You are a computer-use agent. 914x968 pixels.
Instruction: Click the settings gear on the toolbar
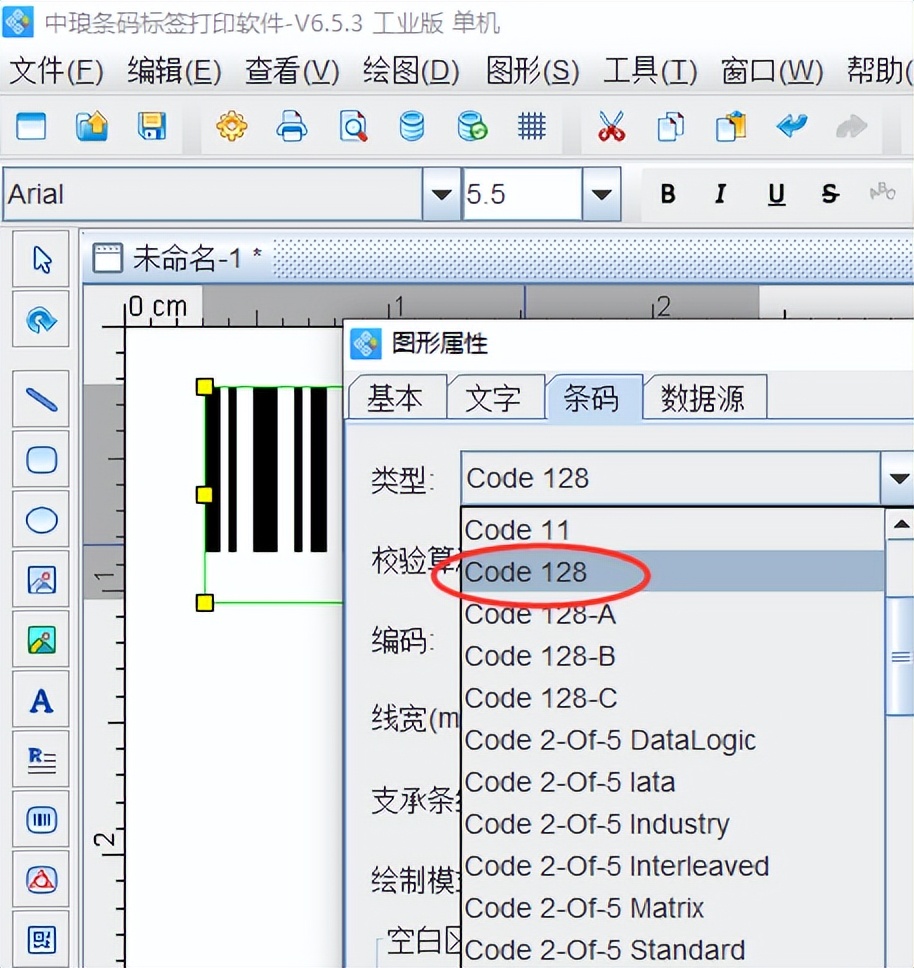coord(232,126)
